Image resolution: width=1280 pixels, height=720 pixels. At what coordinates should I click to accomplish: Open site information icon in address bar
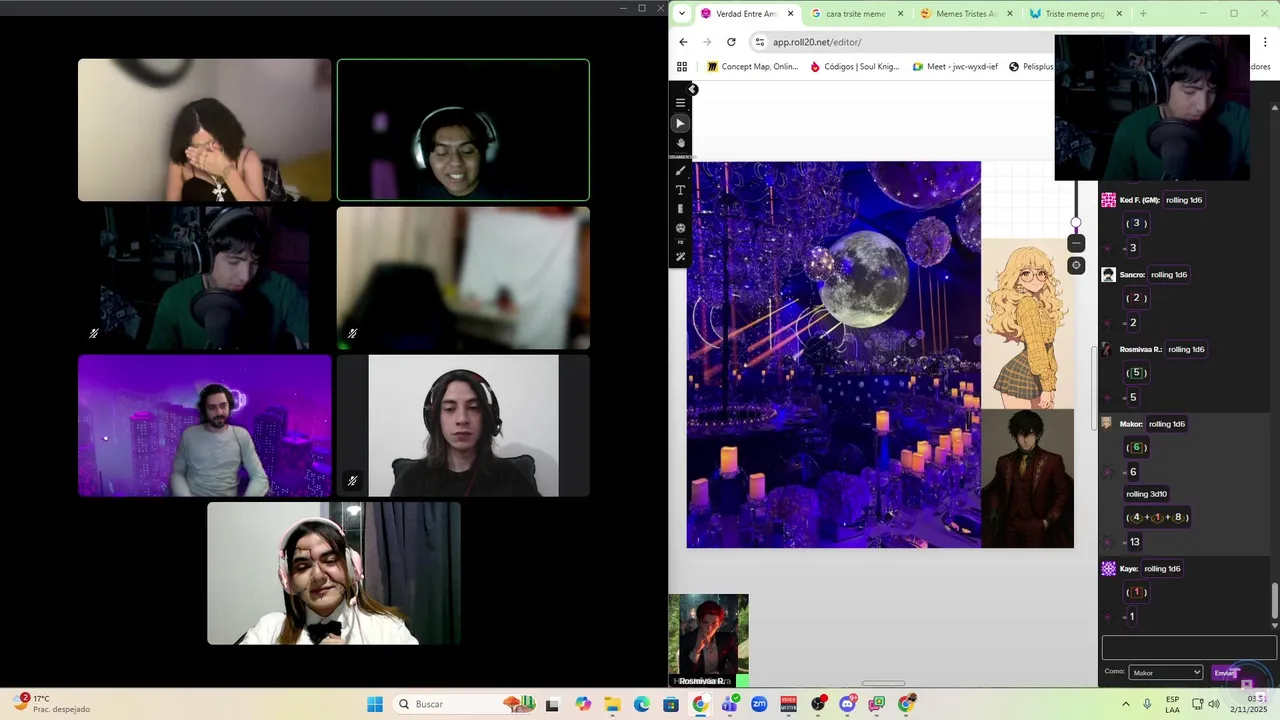click(x=760, y=42)
